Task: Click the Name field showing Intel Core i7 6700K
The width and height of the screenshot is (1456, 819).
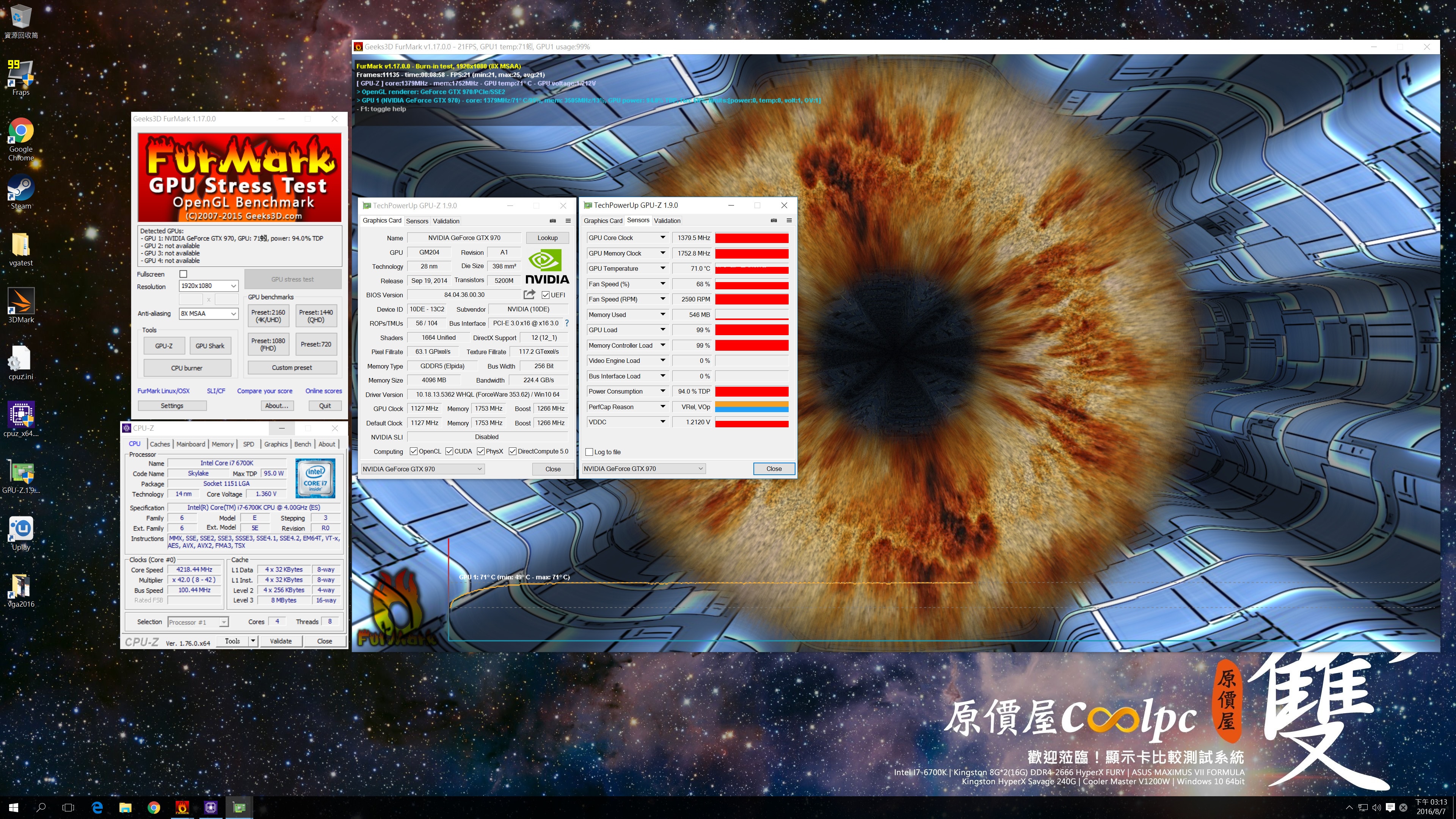Action: 227,463
